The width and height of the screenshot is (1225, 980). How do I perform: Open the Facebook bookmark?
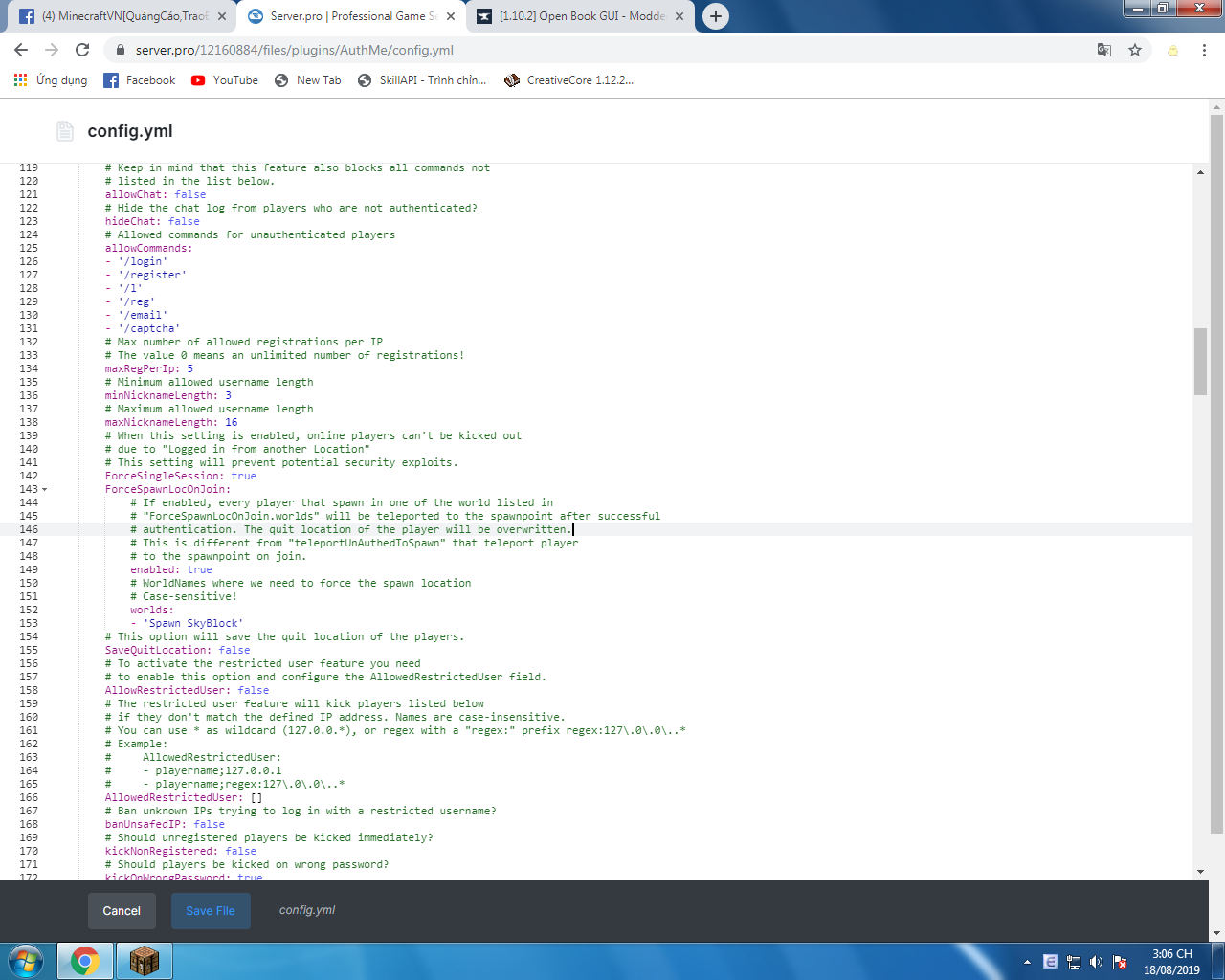[x=140, y=80]
